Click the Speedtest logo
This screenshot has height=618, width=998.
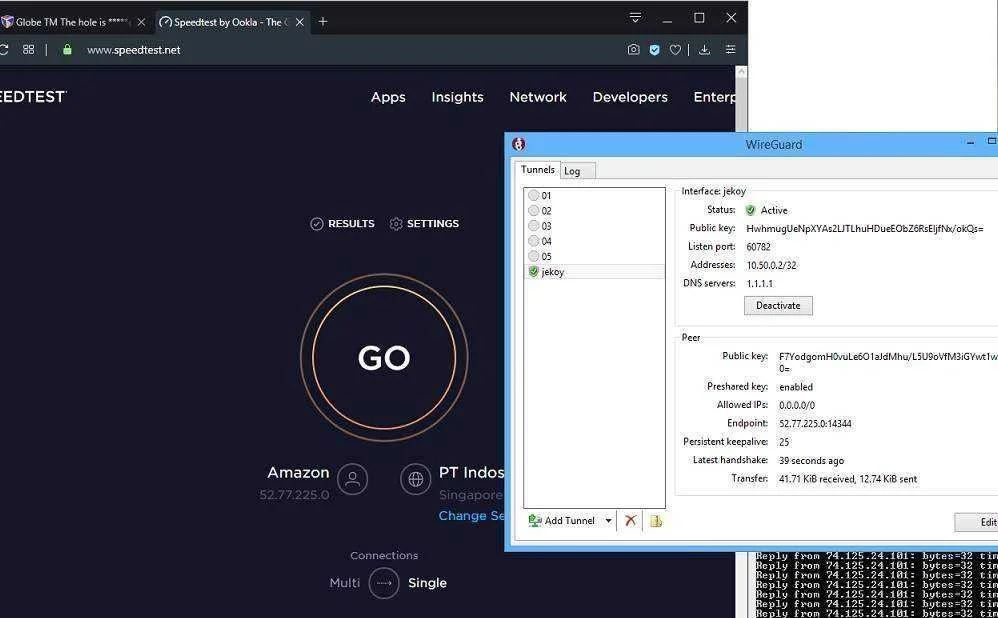(x=32, y=97)
